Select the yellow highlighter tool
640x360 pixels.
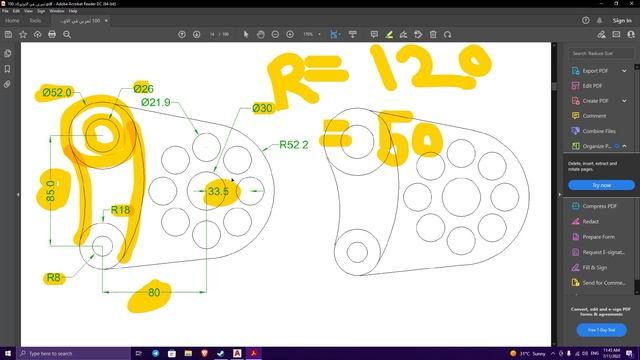click(389, 35)
